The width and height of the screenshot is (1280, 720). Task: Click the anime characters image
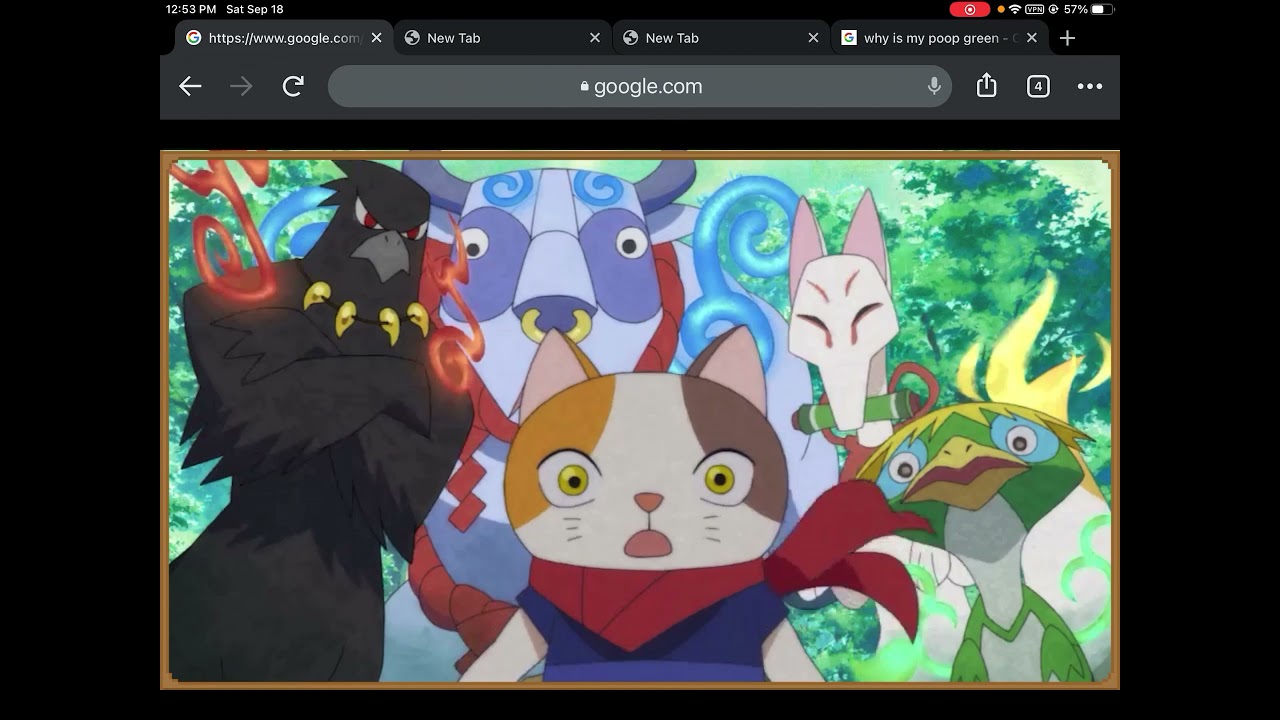[x=640, y=420]
